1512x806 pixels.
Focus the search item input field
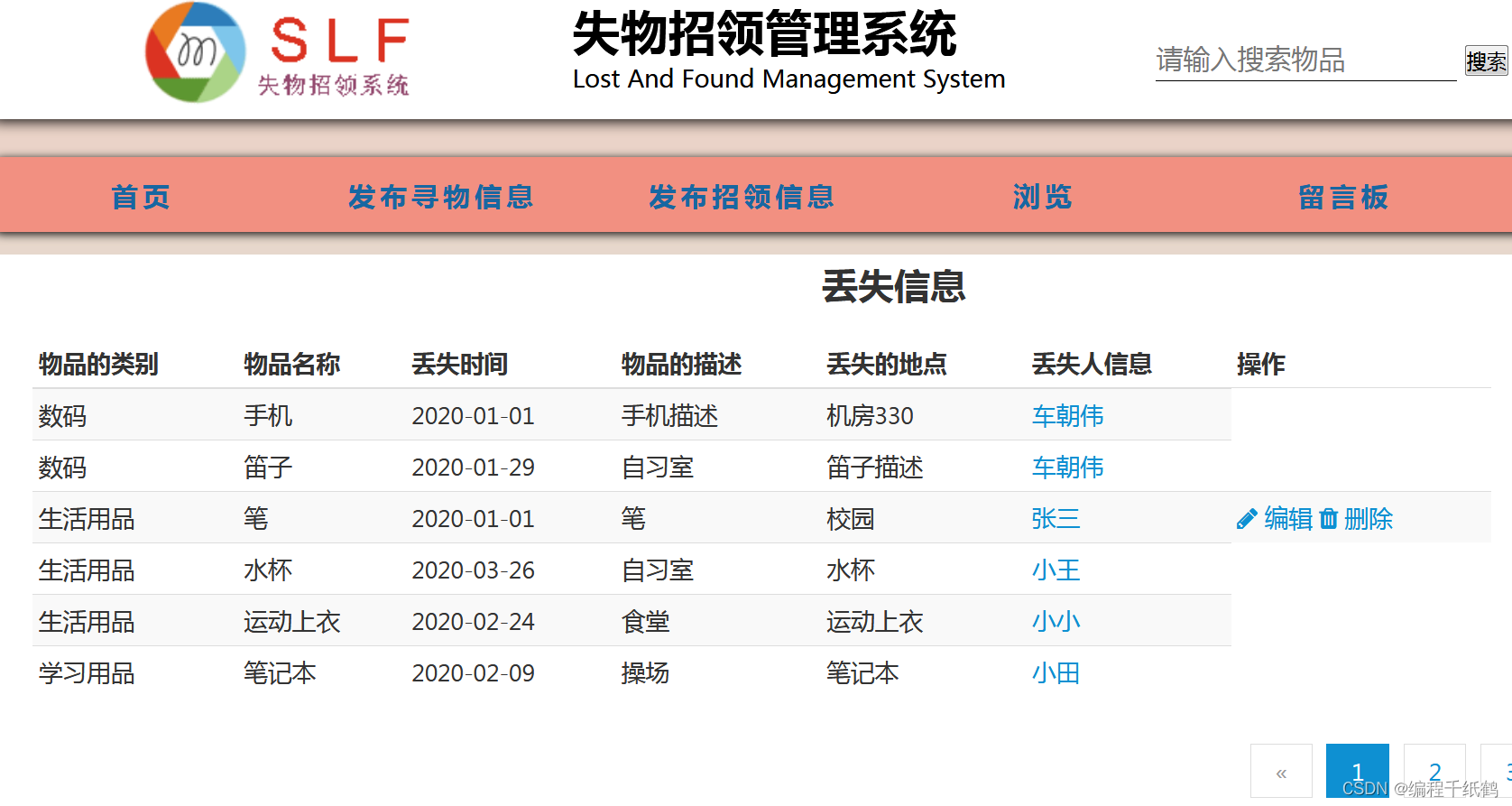pyautogui.click(x=1305, y=60)
